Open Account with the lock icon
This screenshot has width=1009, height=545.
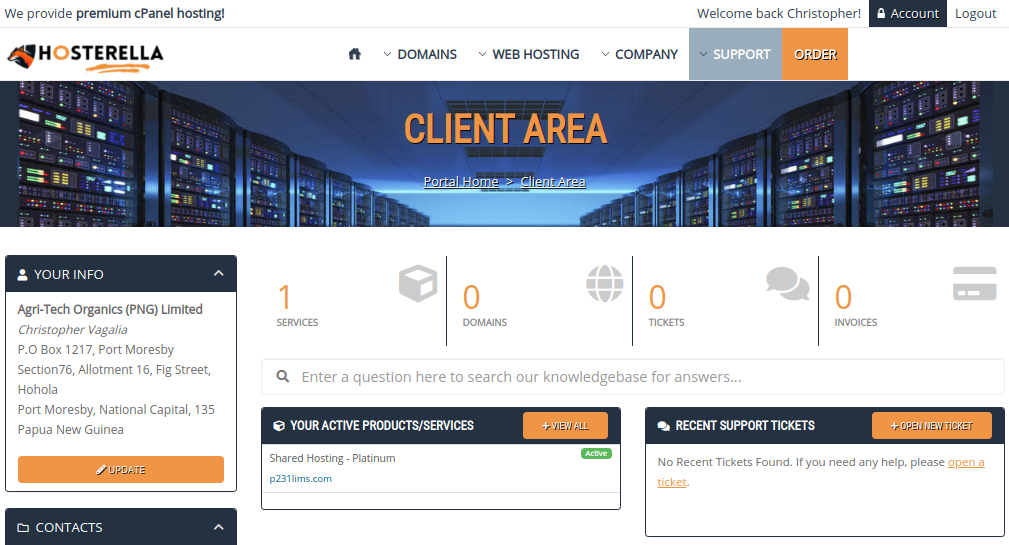(908, 13)
